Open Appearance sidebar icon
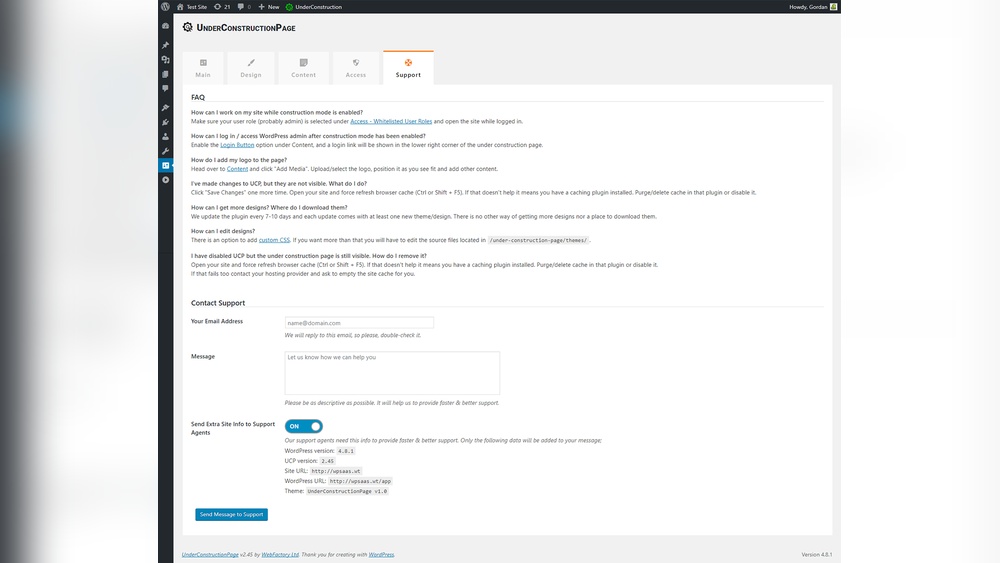 pyautogui.click(x=165, y=107)
